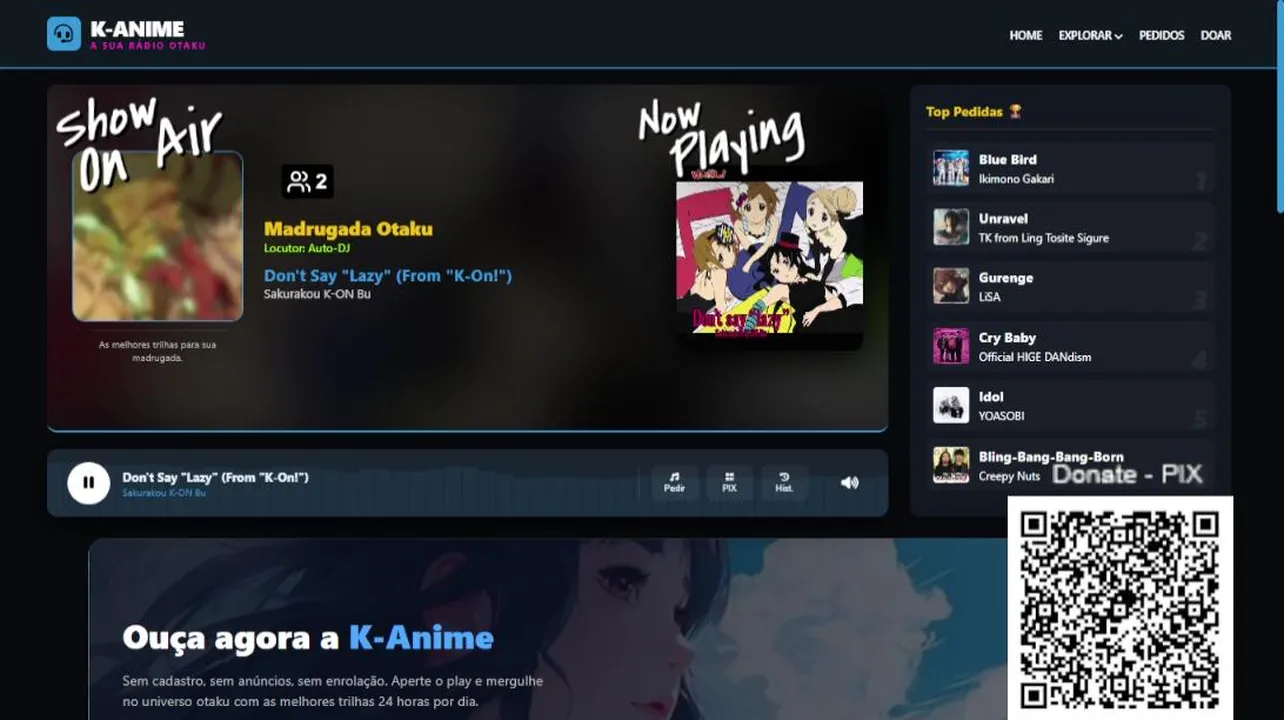Click the Top Pedidas heading
Image resolution: width=1284 pixels, height=720 pixels.
(965, 111)
